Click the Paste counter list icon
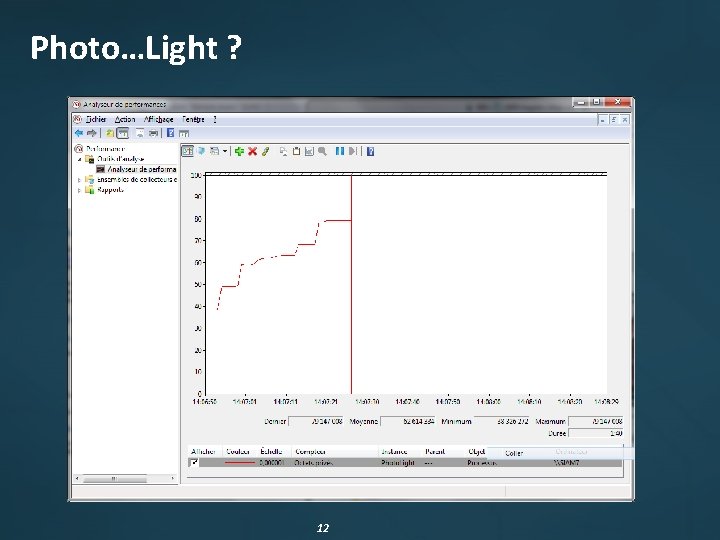This screenshot has height=540, width=720. point(296,151)
